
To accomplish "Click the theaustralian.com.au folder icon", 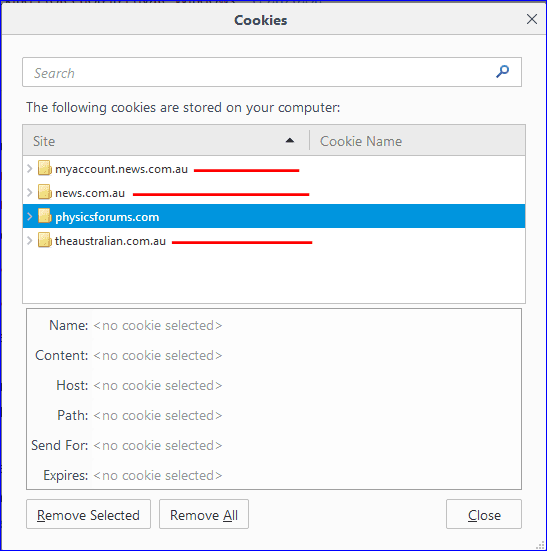I will pyautogui.click(x=45, y=240).
